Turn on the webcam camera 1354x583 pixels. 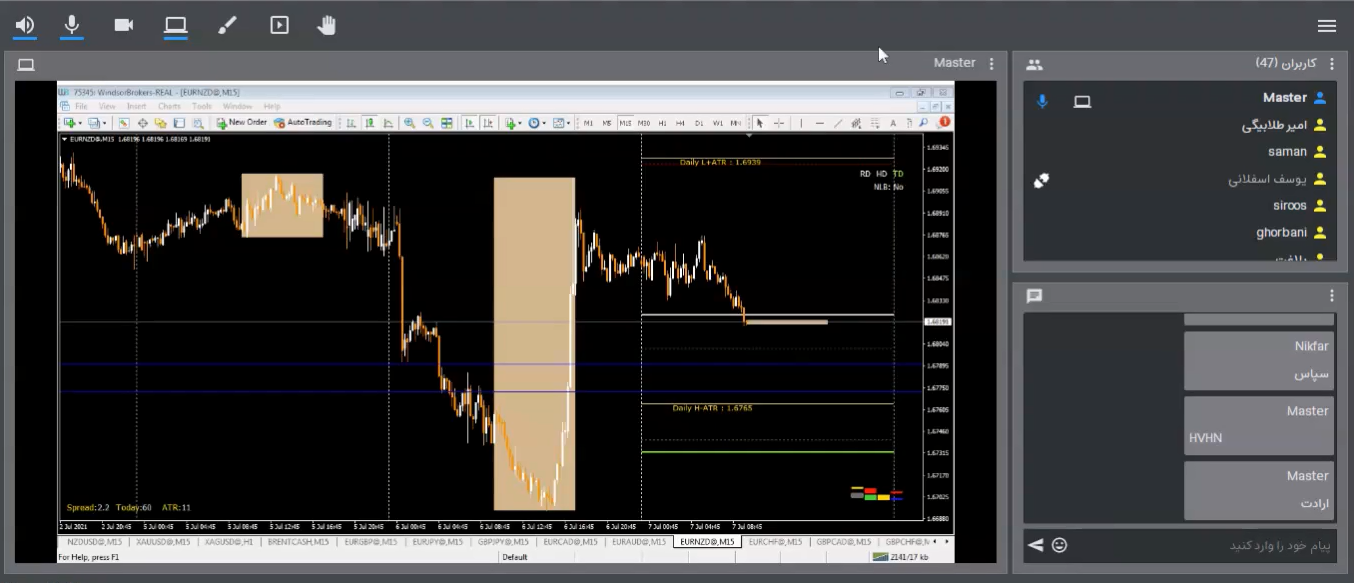point(124,25)
